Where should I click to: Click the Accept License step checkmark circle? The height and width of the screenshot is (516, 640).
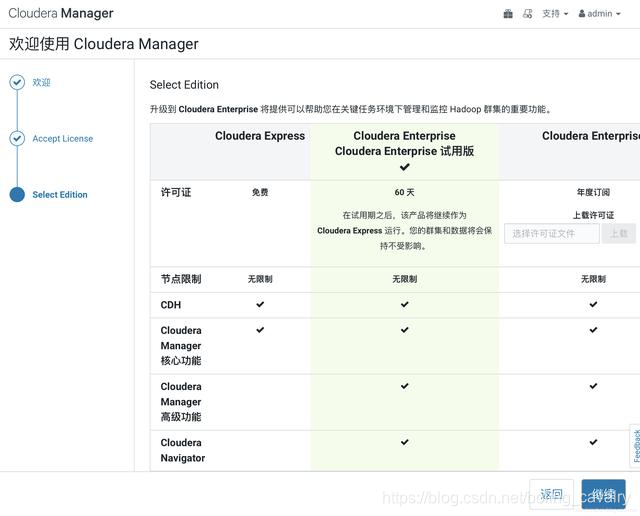pos(17,139)
